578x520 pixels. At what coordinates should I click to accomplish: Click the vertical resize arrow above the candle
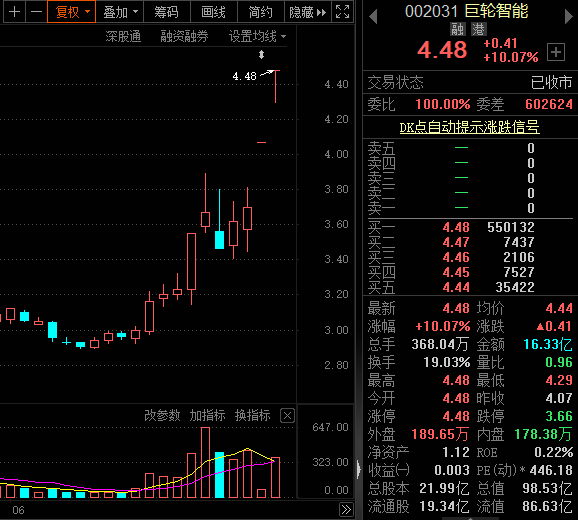point(261,55)
